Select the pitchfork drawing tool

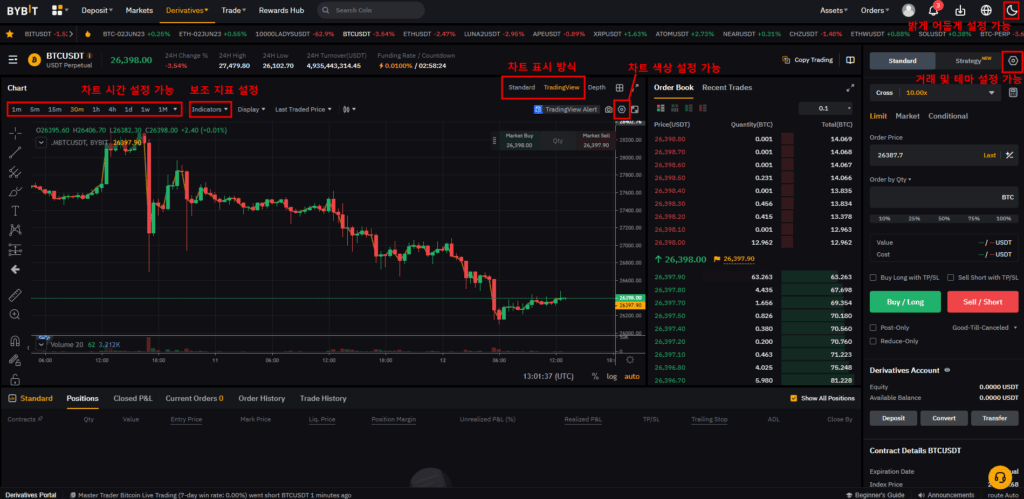(15, 172)
